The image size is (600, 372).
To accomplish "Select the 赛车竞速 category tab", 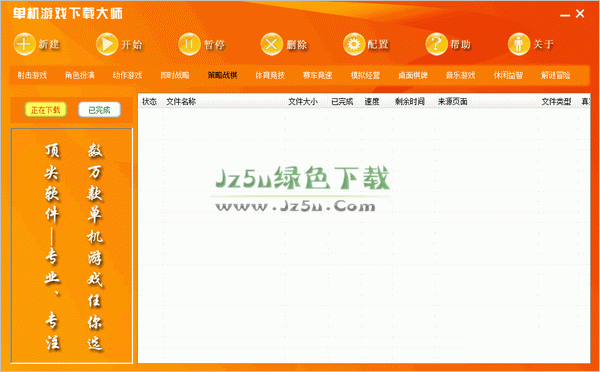I will pos(318,75).
